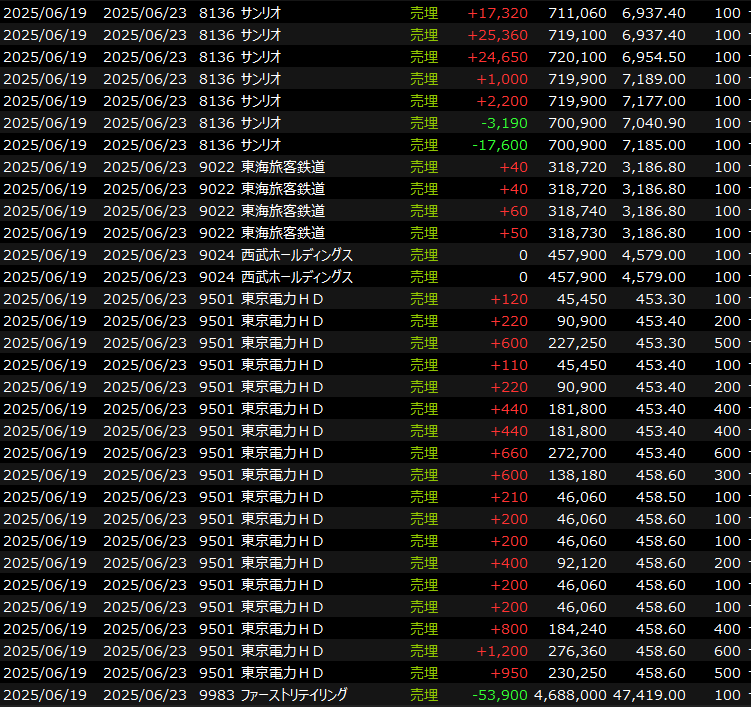Select the サンリオ row with +17,320 profit

260,13
